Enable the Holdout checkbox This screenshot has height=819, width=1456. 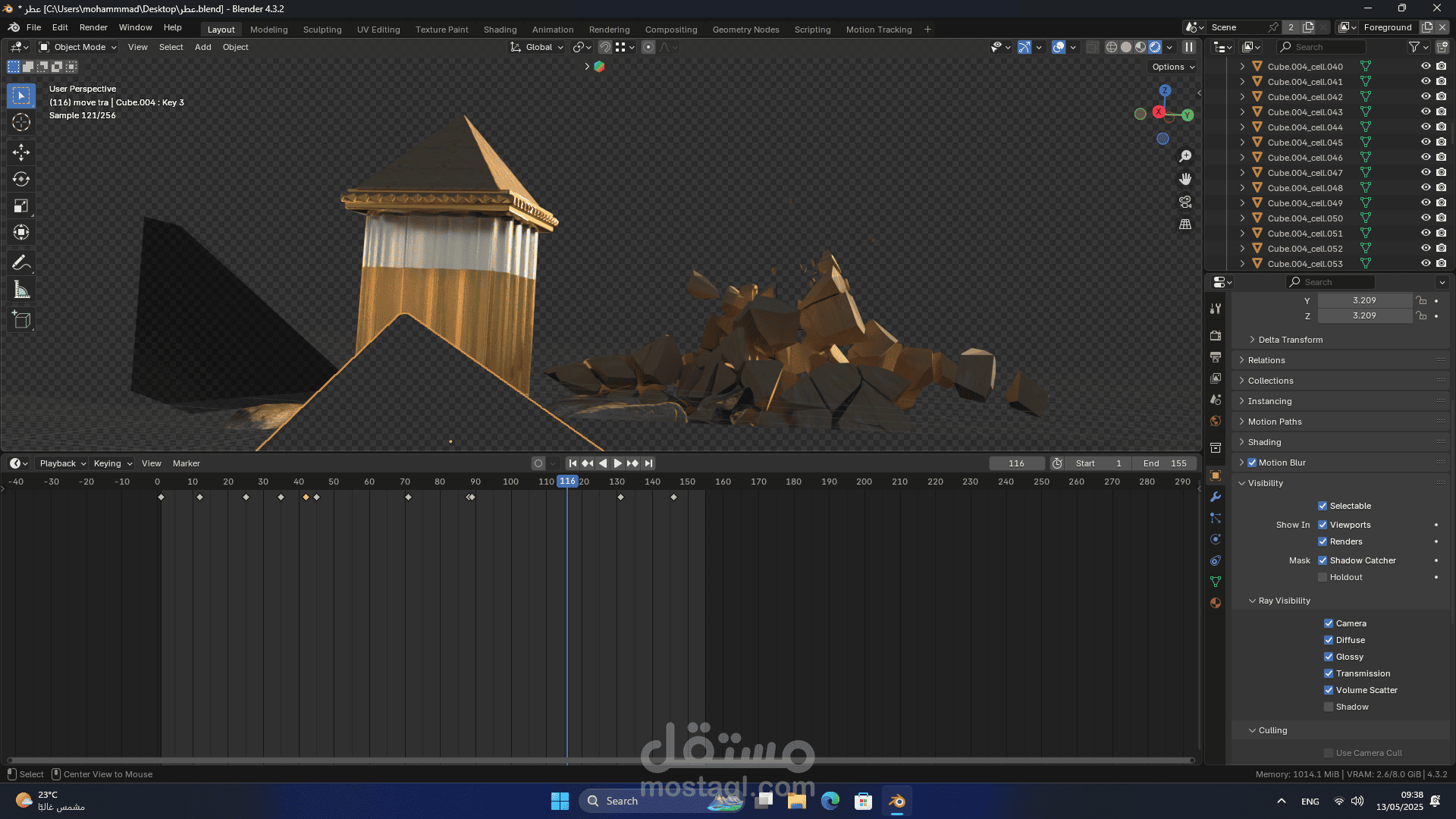pos(1323,577)
